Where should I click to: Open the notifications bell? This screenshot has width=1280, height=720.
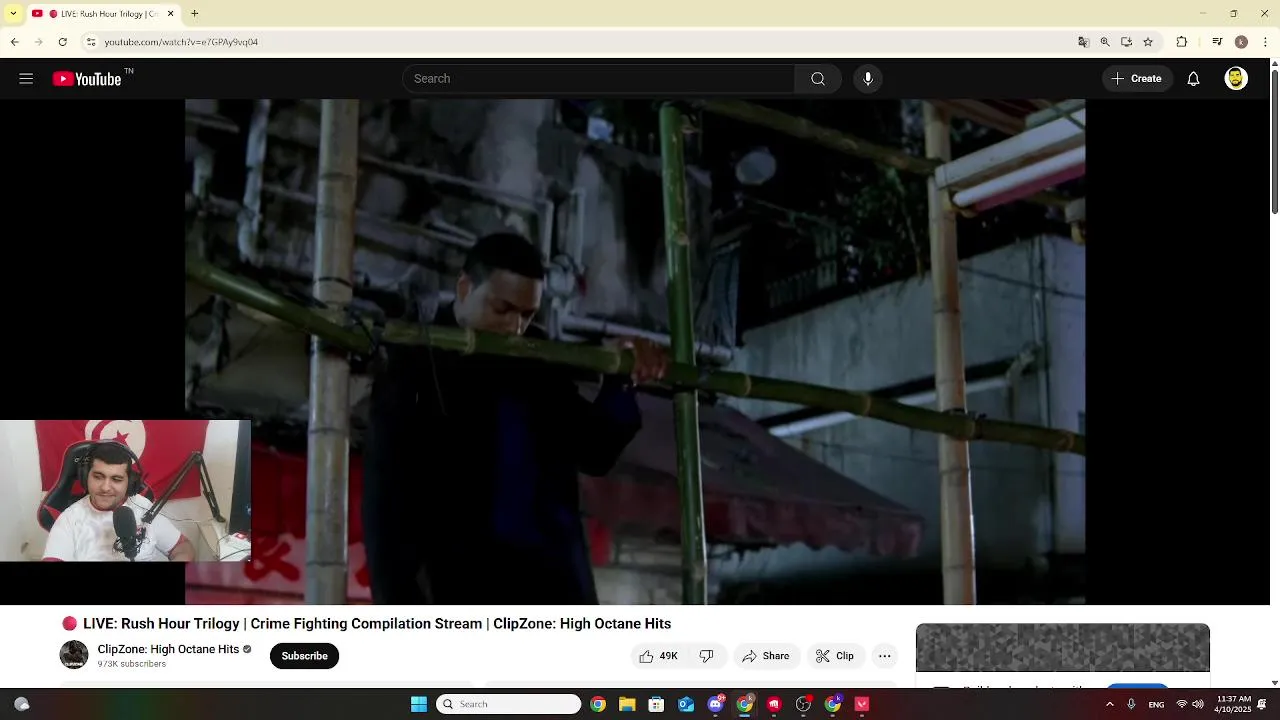(x=1193, y=79)
